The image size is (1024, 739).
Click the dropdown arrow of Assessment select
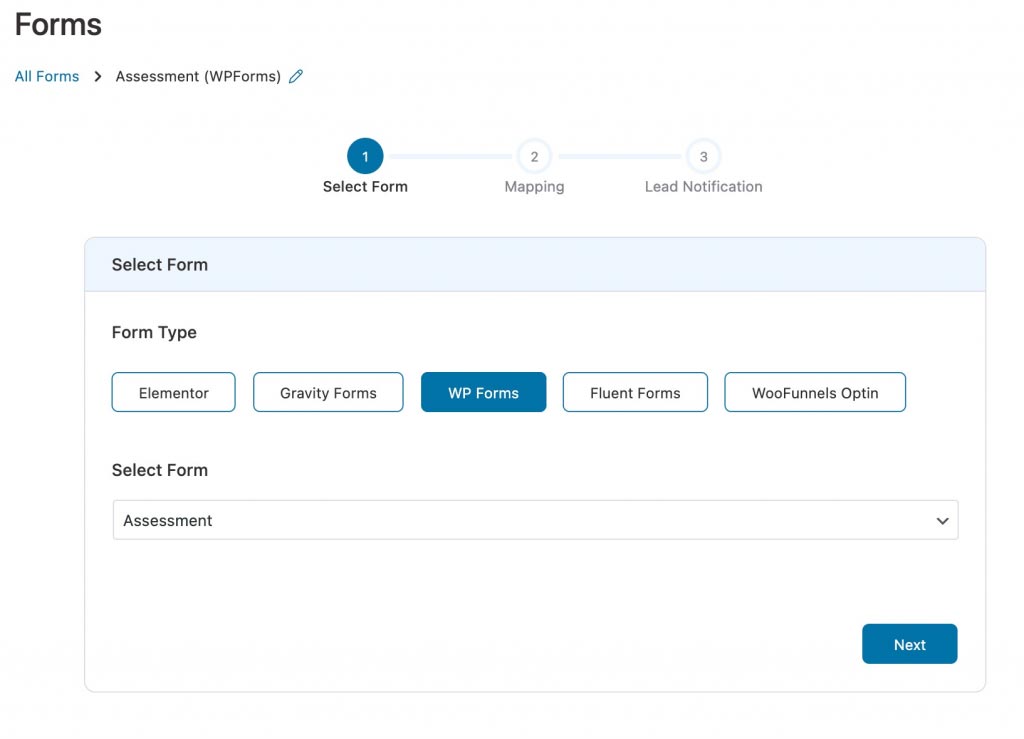point(942,521)
